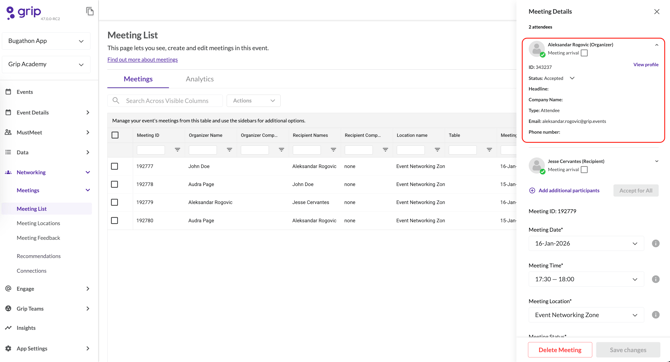
Task: Click the MustMeet people icon
Action: click(8, 132)
